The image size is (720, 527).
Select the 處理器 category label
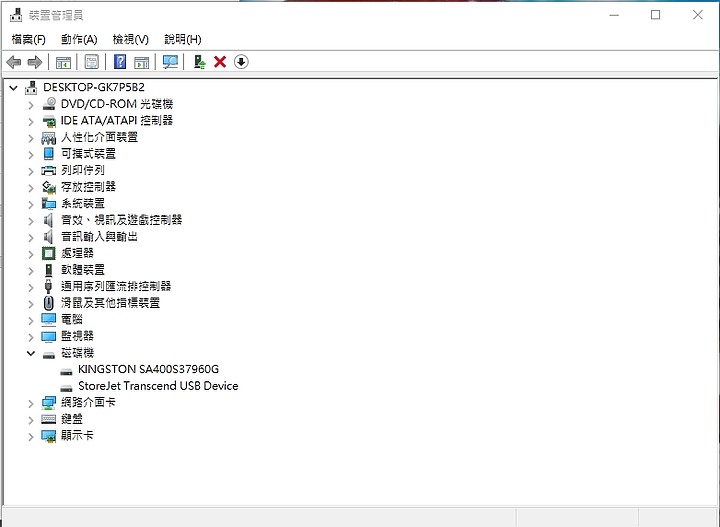(x=78, y=253)
